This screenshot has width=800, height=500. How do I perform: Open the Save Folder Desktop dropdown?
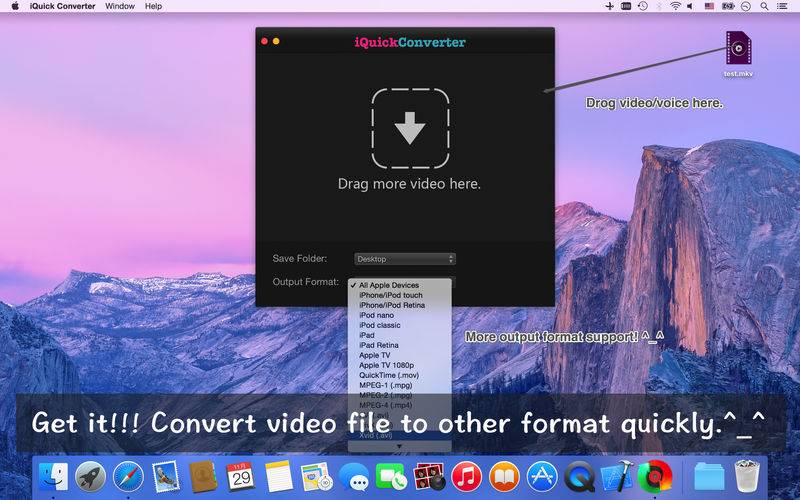(405, 259)
